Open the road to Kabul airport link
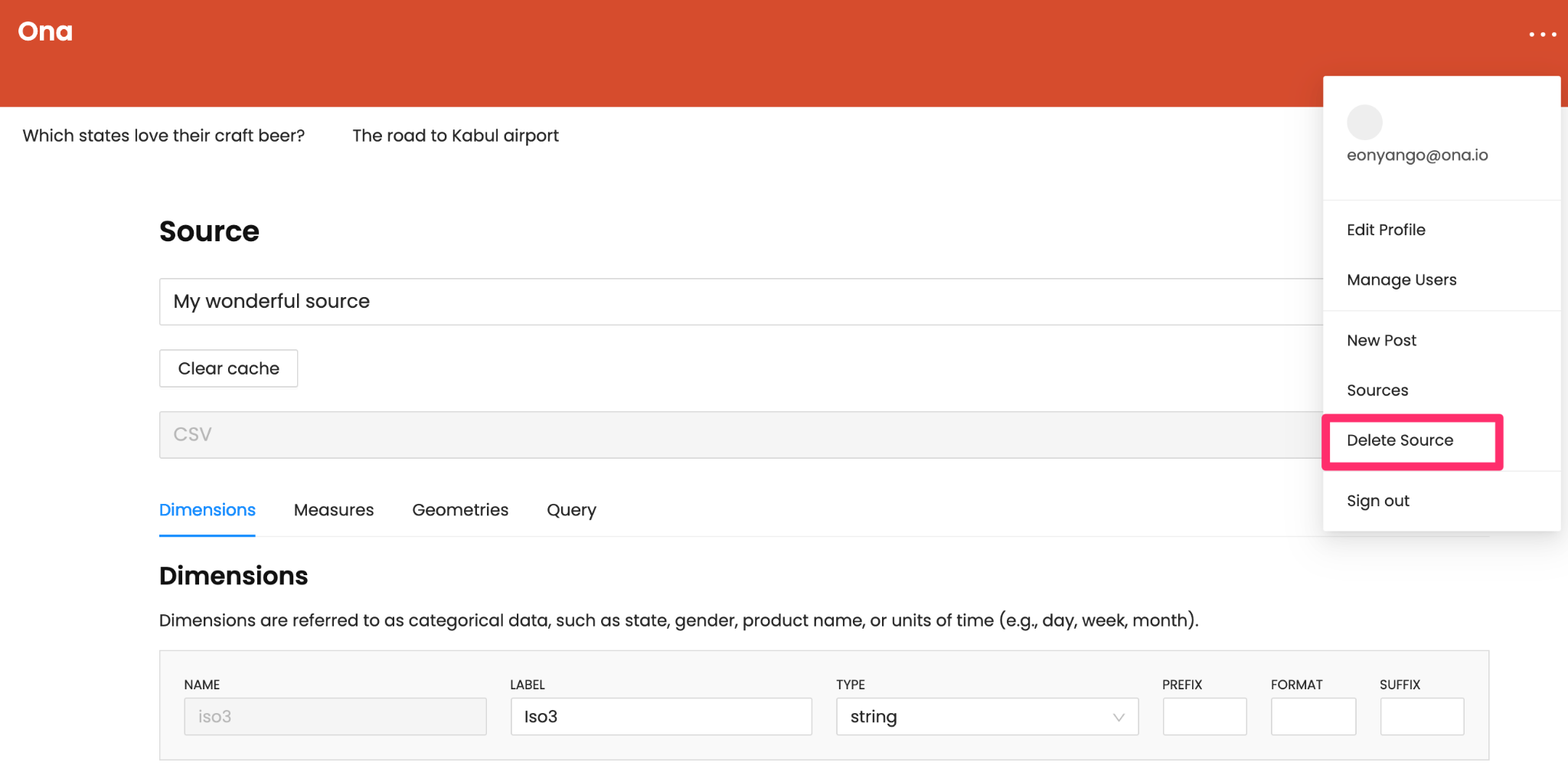Screen dimensions: 1568x772 [x=456, y=136]
